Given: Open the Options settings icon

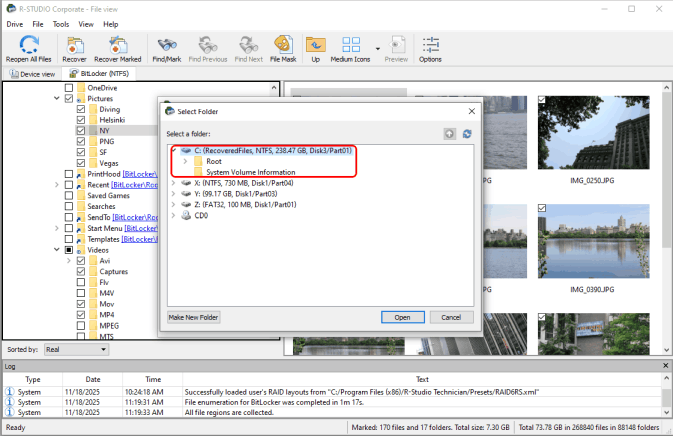Looking at the screenshot, I should tap(430, 46).
